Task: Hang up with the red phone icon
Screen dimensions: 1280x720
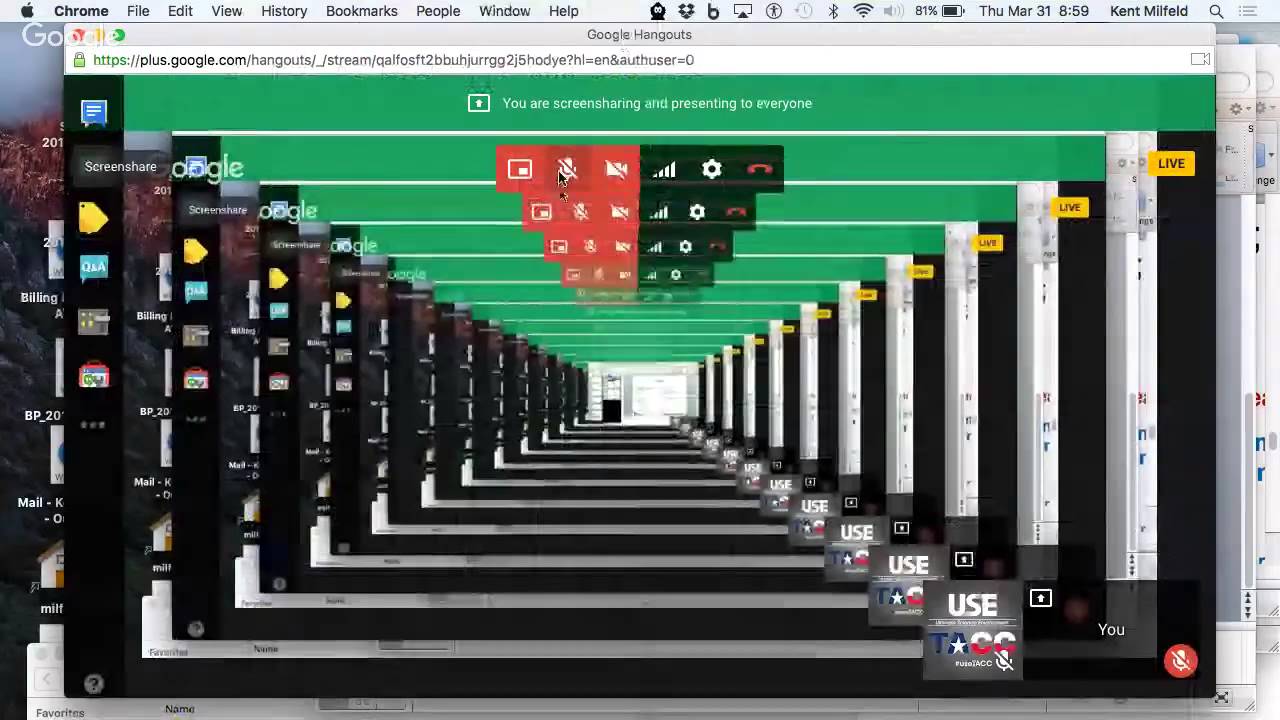Action: point(759,170)
